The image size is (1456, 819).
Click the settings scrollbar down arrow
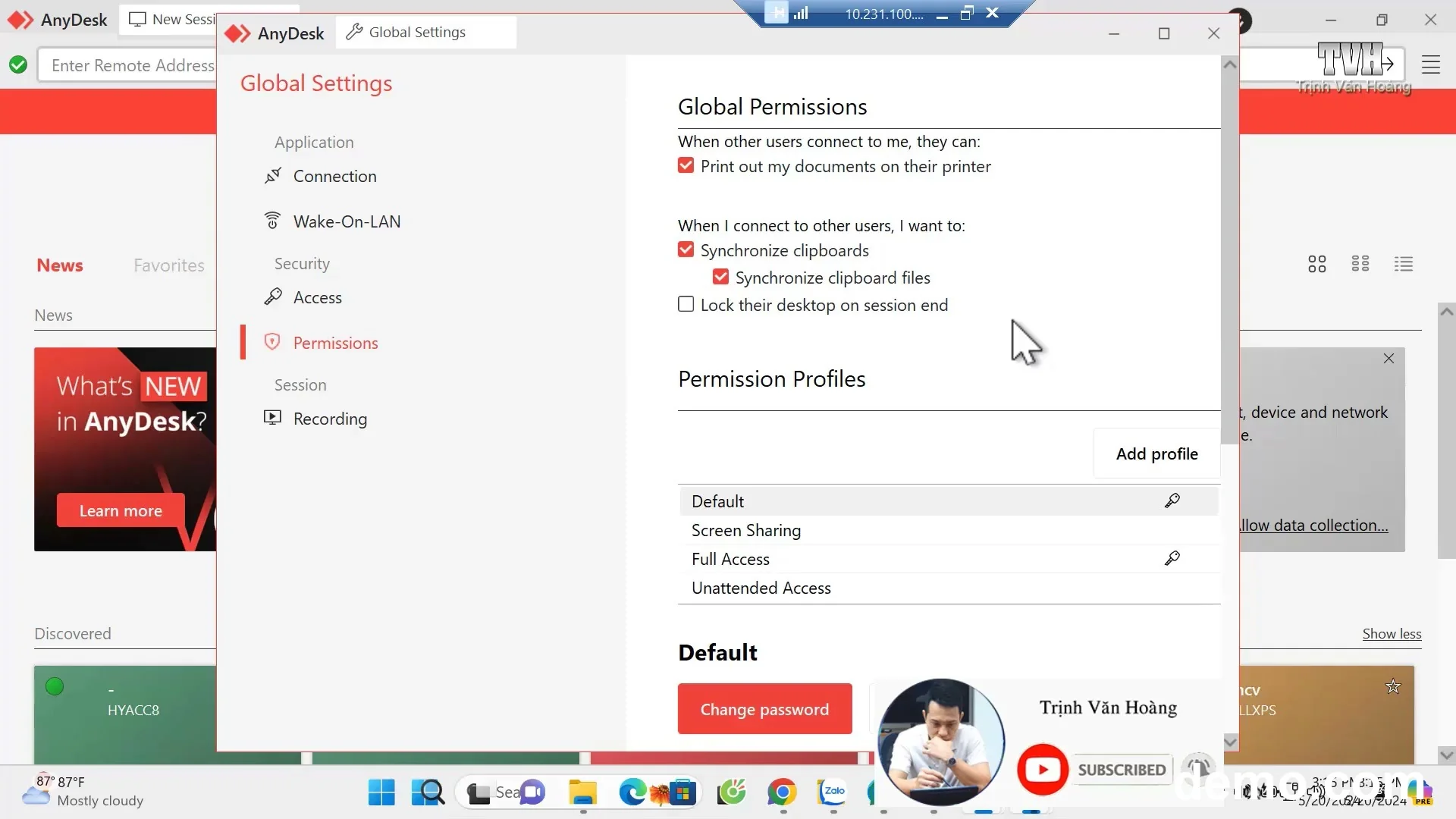[1230, 742]
